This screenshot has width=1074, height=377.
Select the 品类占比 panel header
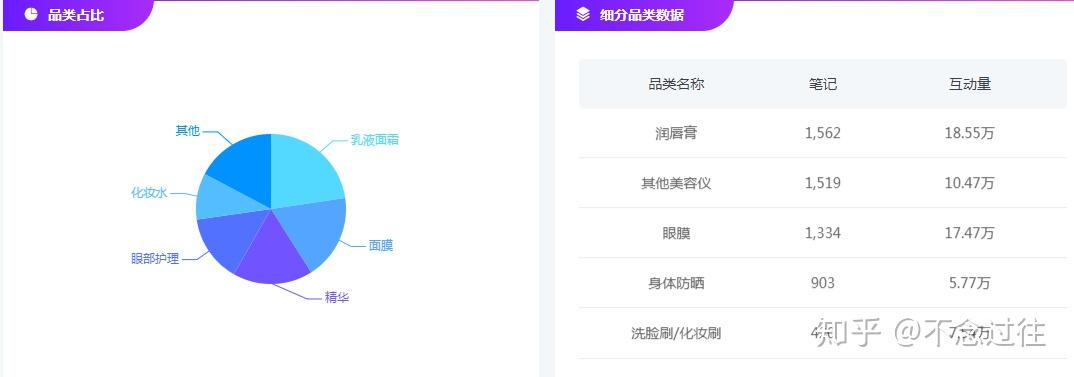(78, 15)
